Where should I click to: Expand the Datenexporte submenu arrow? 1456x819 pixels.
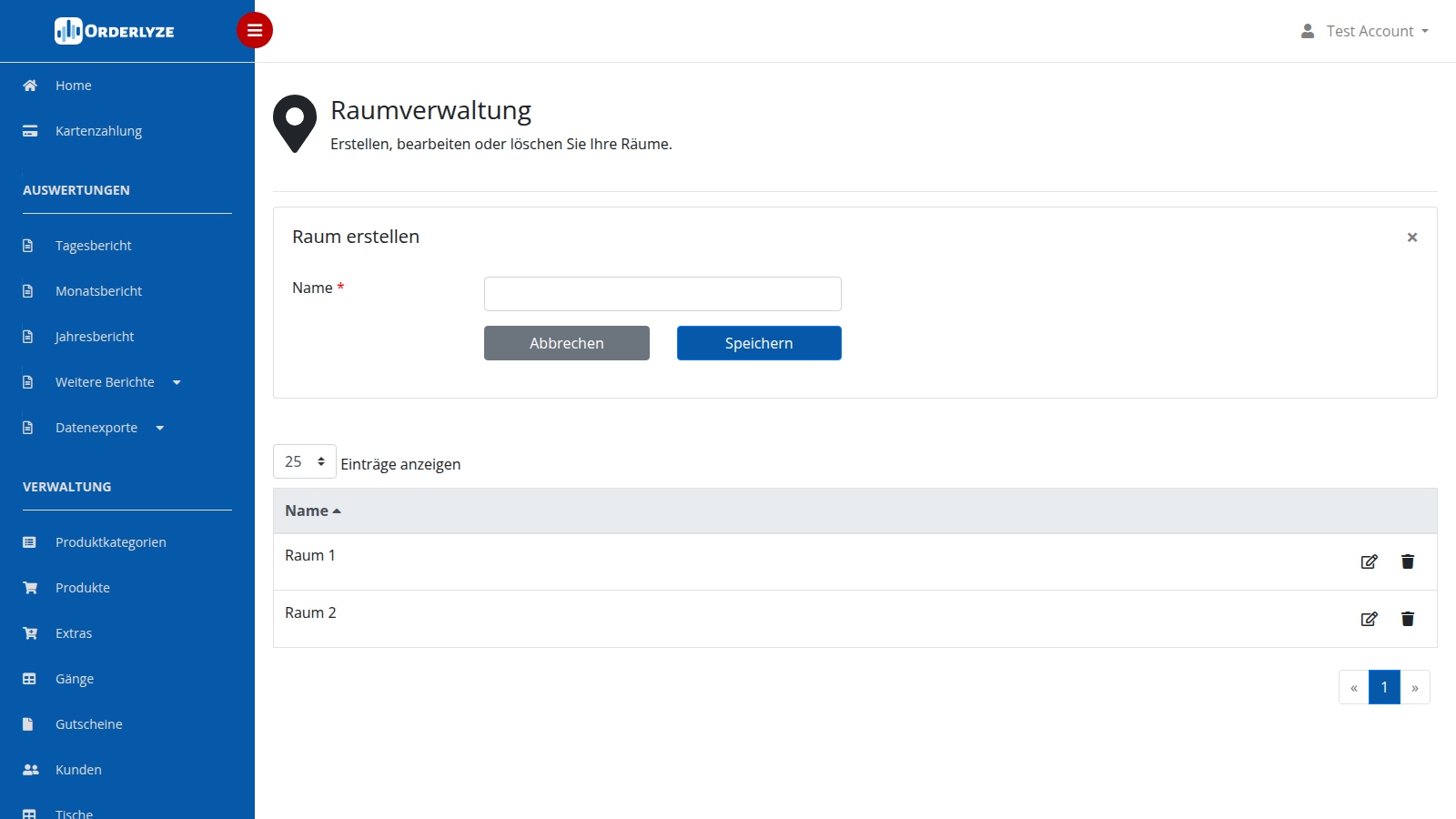[160, 429]
